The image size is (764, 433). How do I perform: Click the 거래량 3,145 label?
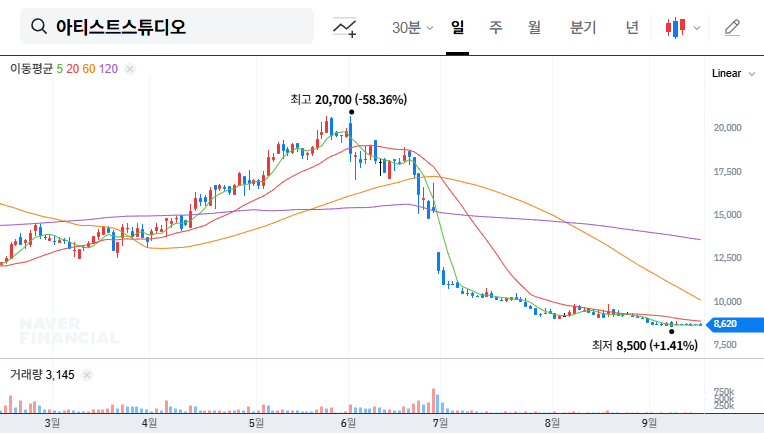[42, 375]
